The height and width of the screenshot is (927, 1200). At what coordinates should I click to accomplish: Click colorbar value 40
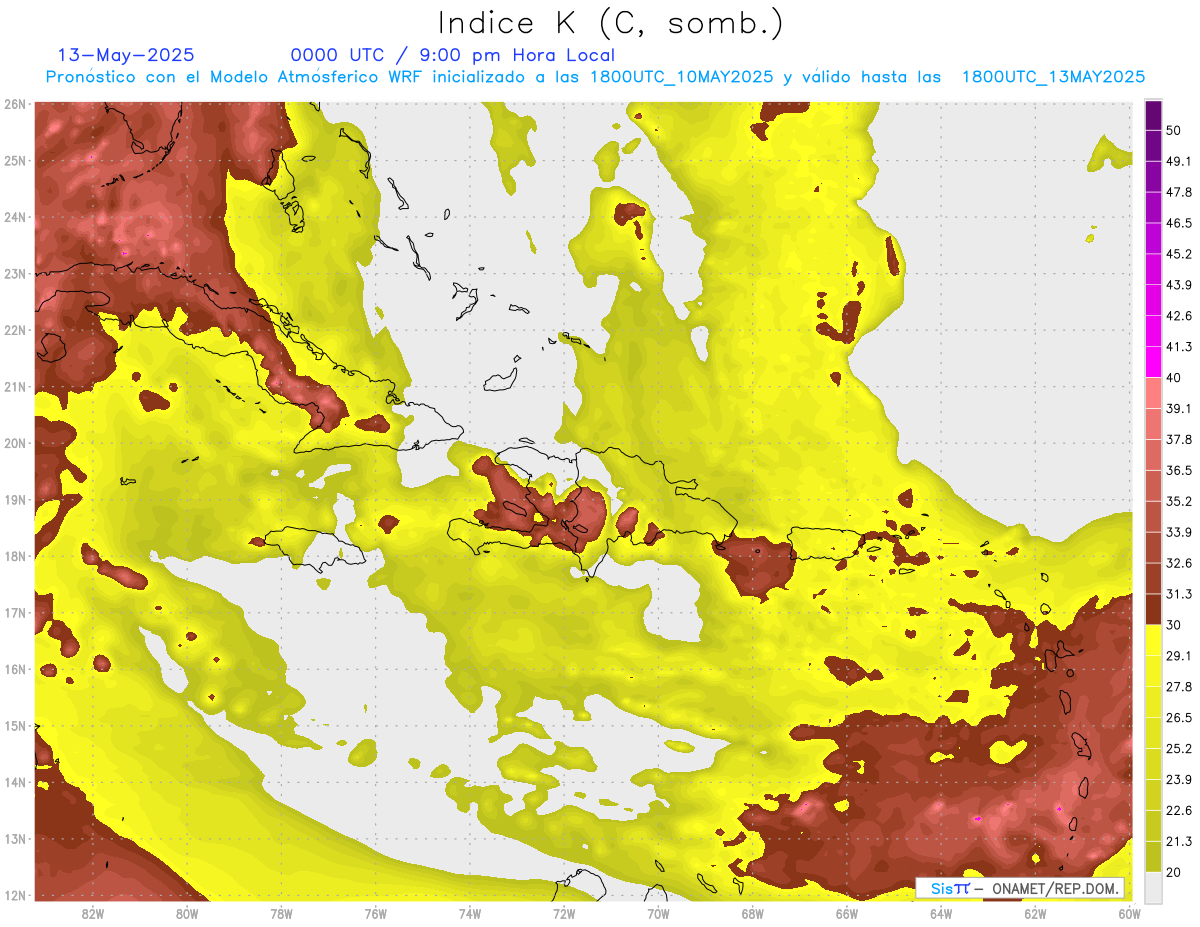pyautogui.click(x=1174, y=377)
